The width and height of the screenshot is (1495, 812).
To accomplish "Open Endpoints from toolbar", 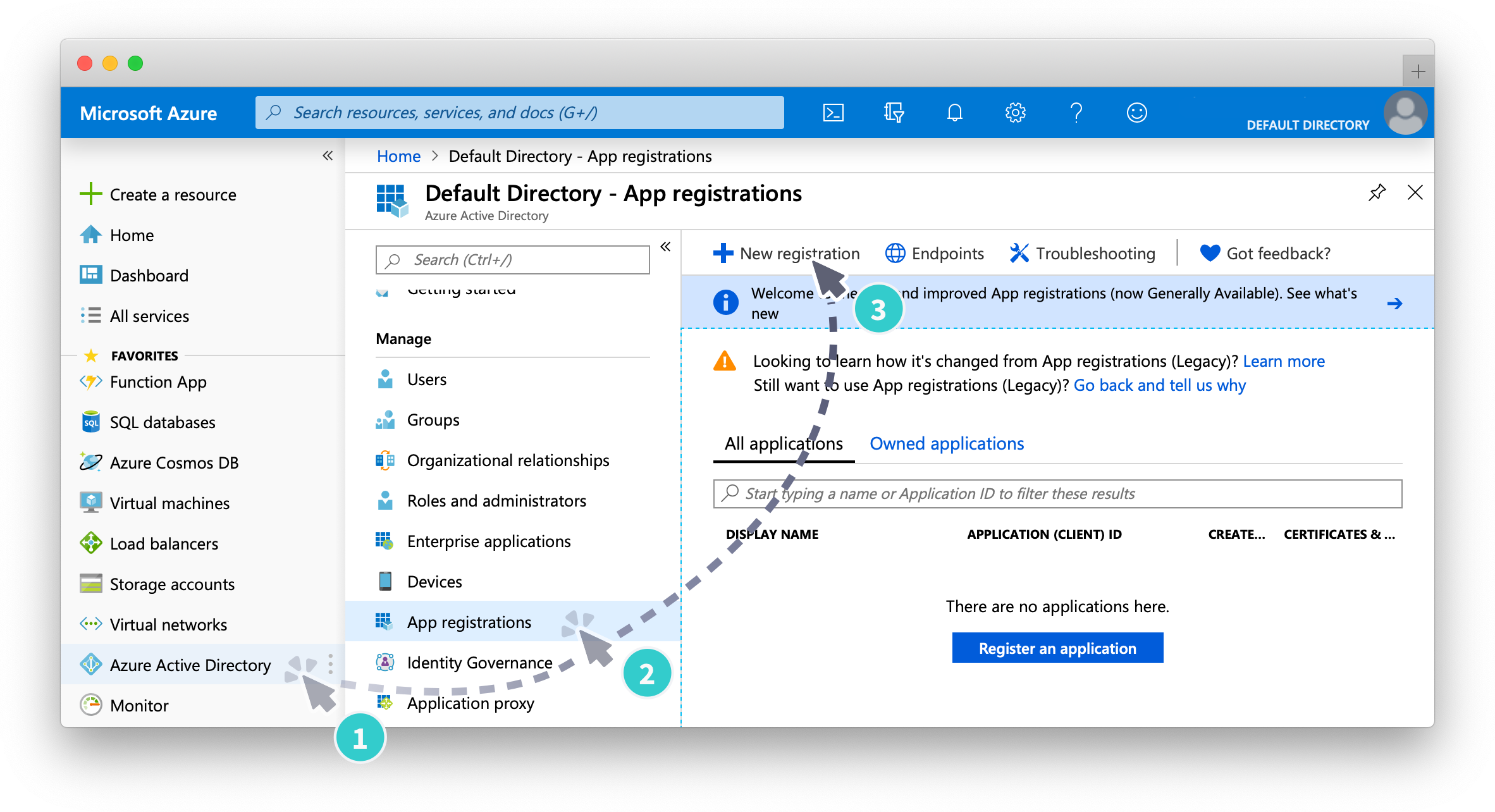I will coord(934,254).
